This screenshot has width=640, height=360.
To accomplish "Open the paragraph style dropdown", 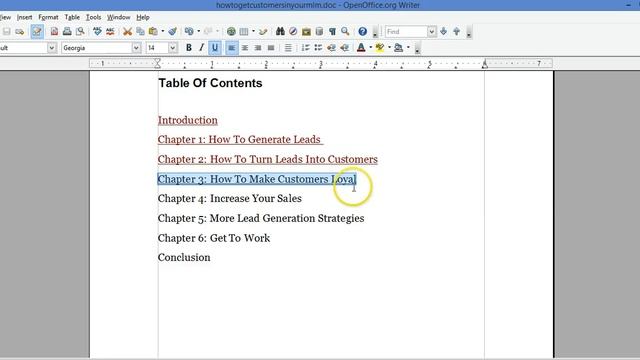I will click(x=51, y=48).
